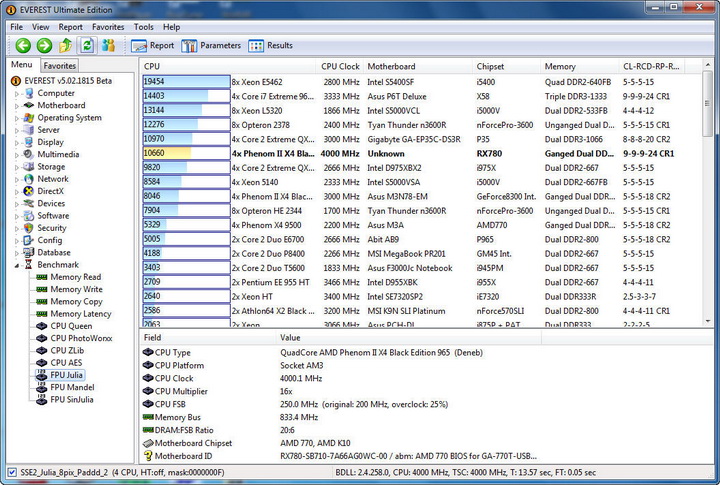Click the 14403 result bar
Viewport: 720px width, 485px height.
coord(186,96)
